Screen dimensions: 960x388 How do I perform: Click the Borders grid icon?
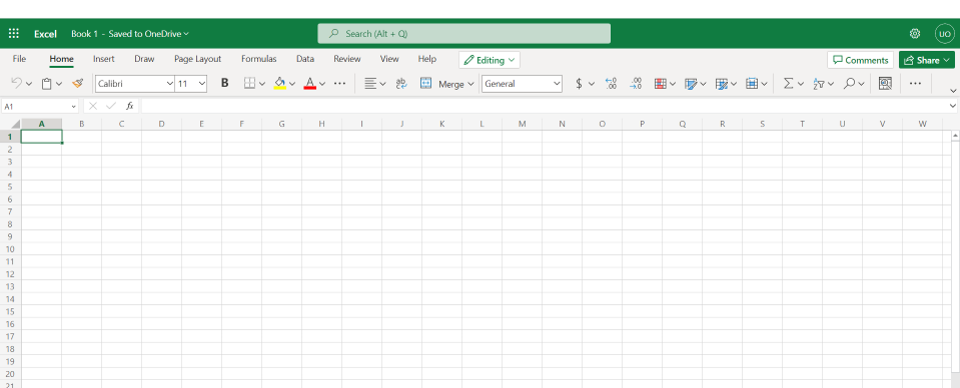click(249, 84)
